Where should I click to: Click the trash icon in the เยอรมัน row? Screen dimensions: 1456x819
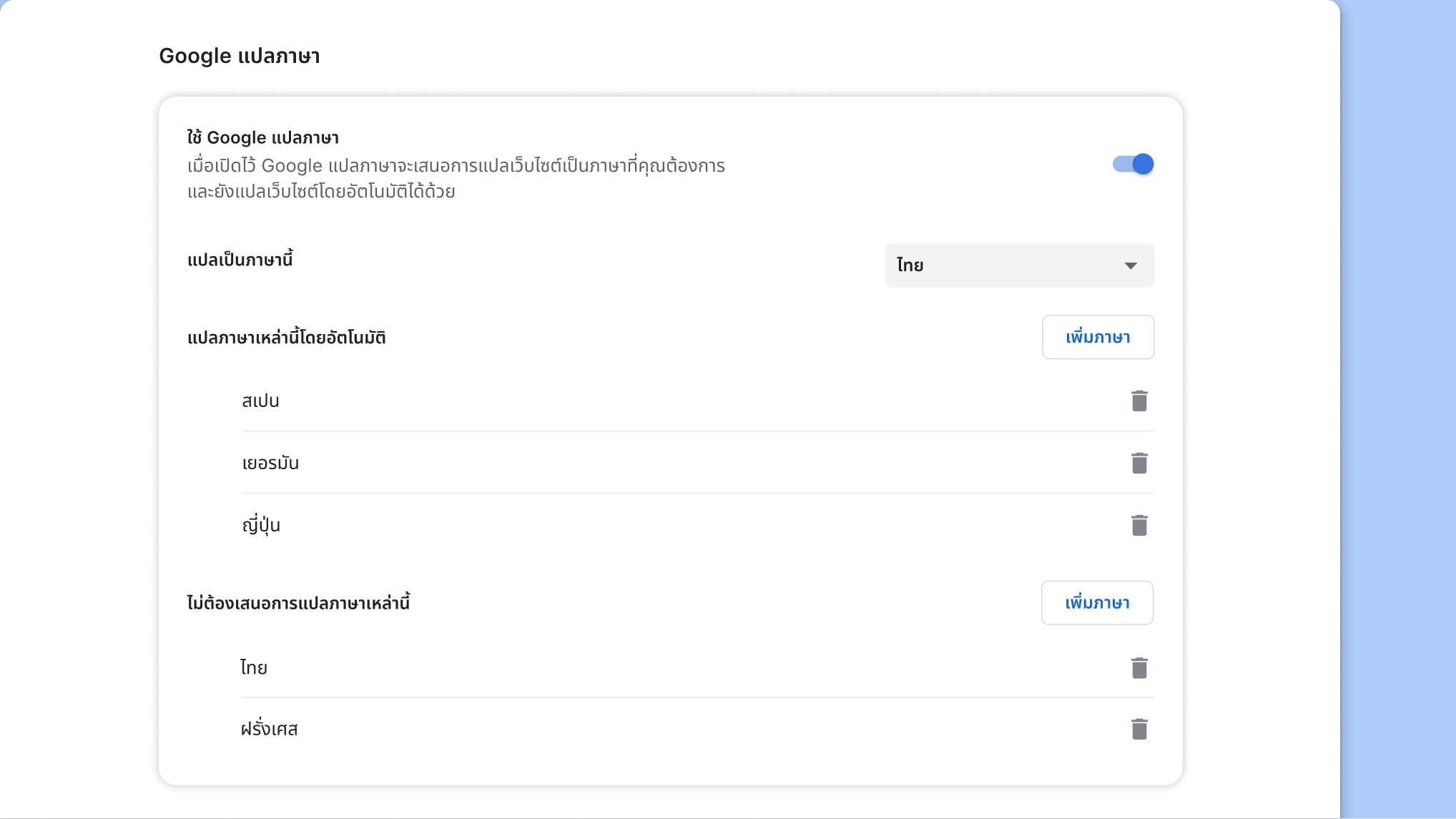[x=1139, y=463]
